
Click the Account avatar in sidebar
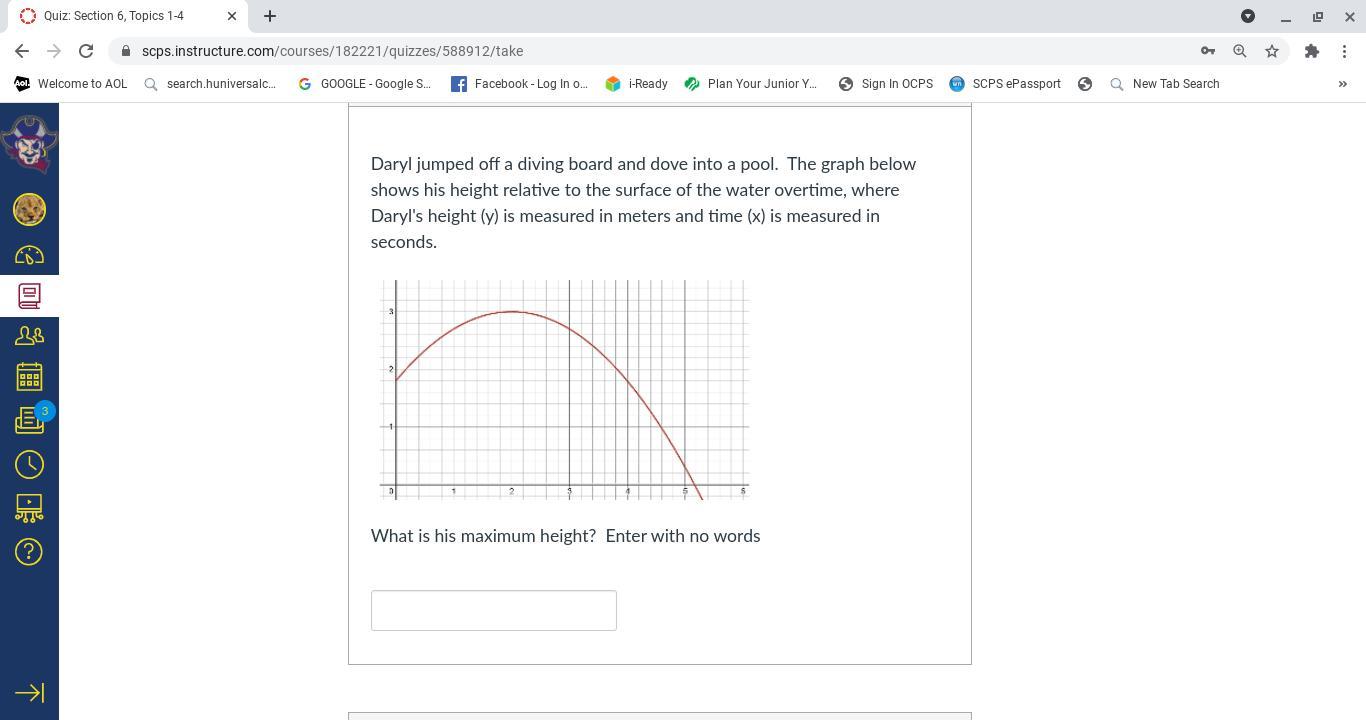click(29, 209)
